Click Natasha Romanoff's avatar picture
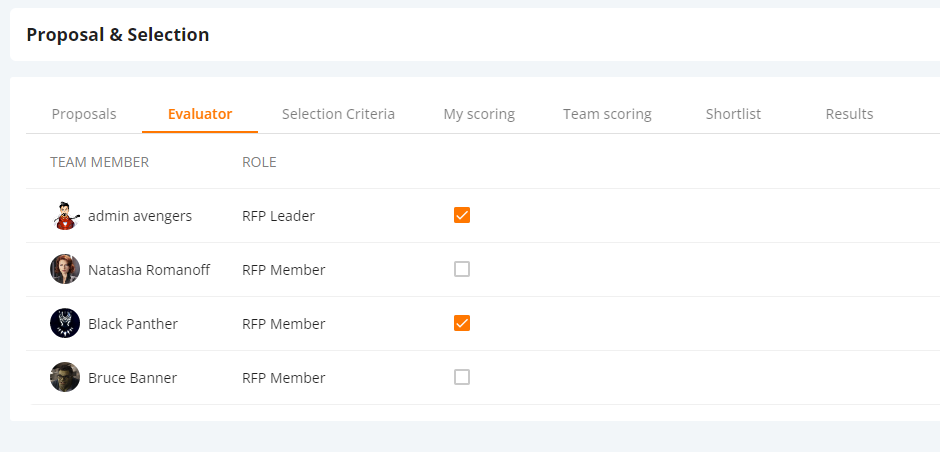940x452 pixels. (x=65, y=269)
